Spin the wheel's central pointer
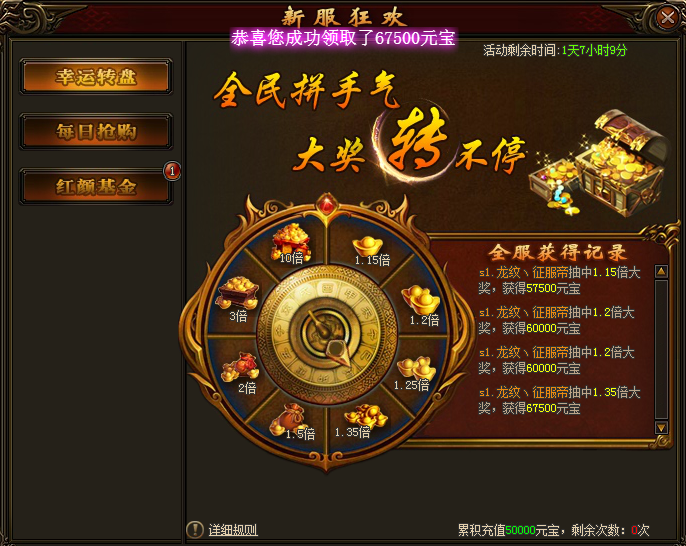Screen dimensions: 686x546 pyautogui.click(x=327, y=335)
